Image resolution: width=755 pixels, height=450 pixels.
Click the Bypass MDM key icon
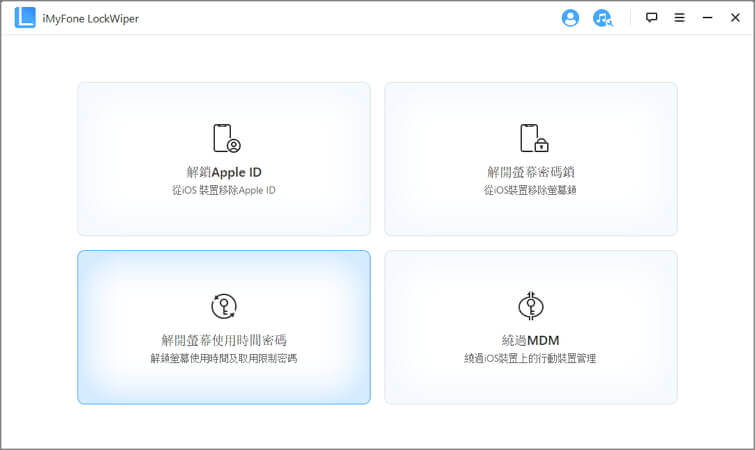531,306
